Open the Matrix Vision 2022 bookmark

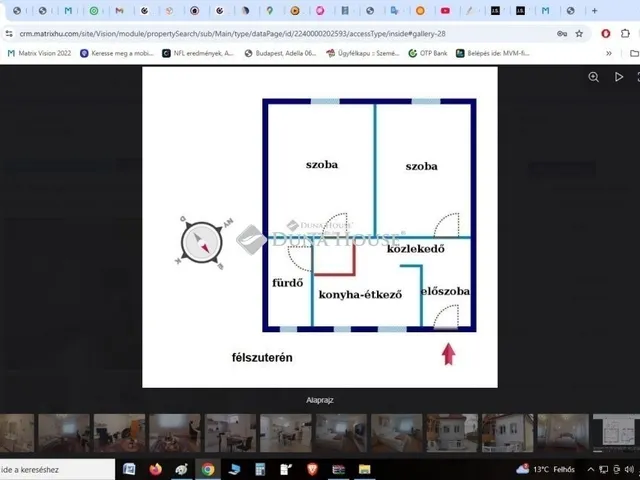click(x=40, y=53)
